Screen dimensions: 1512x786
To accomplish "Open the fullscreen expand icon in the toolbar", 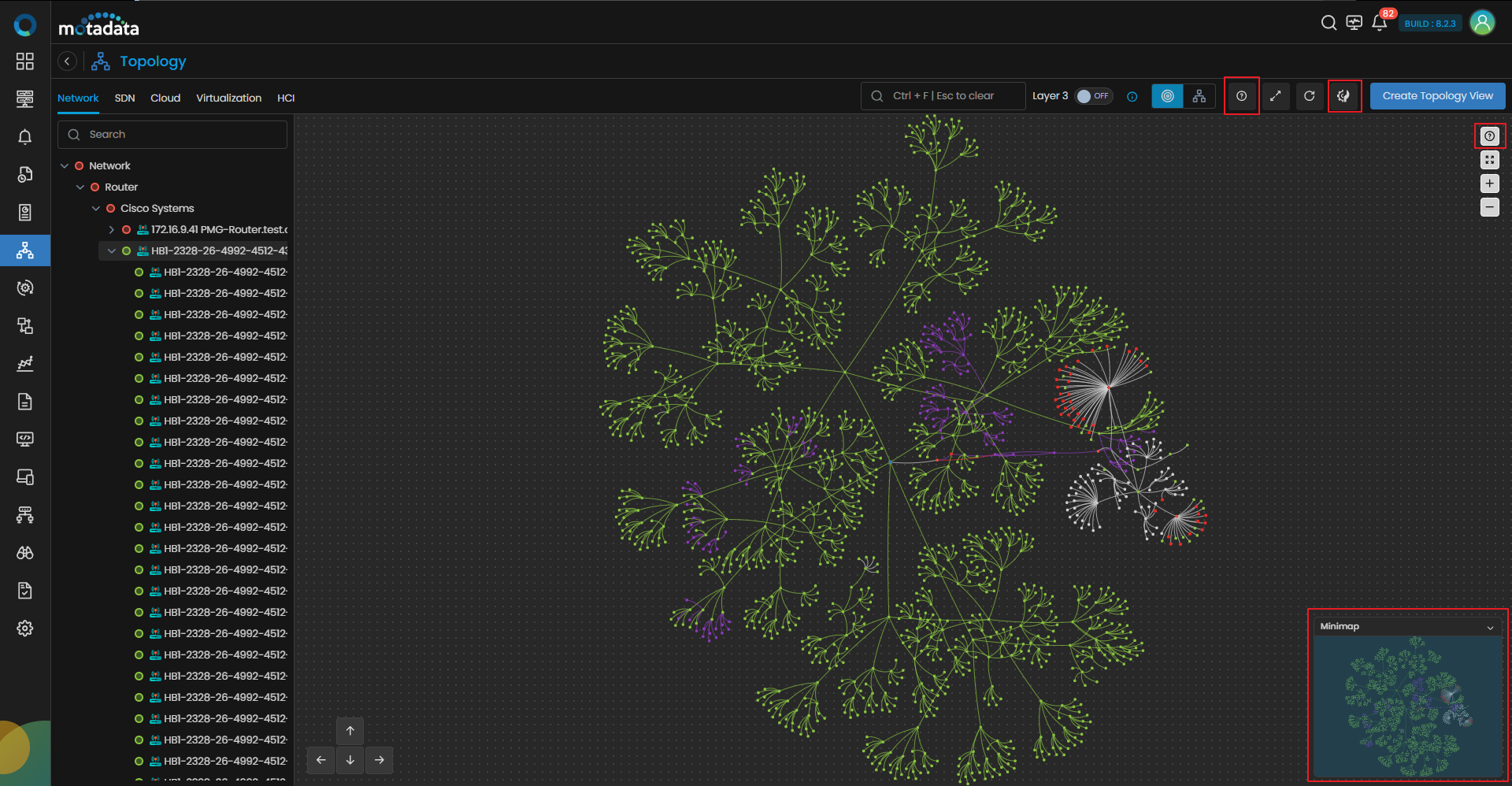I will [1275, 96].
